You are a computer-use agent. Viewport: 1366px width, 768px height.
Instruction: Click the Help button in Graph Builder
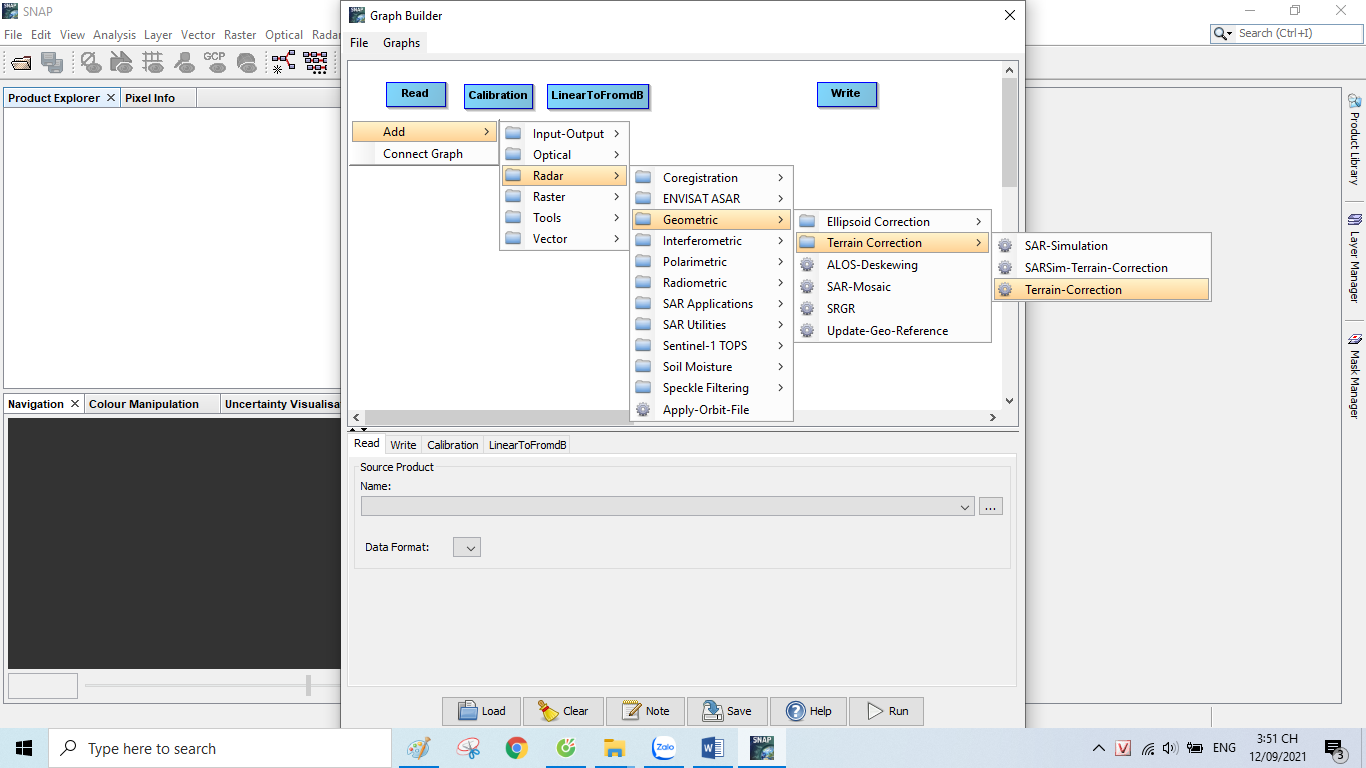tap(807, 711)
